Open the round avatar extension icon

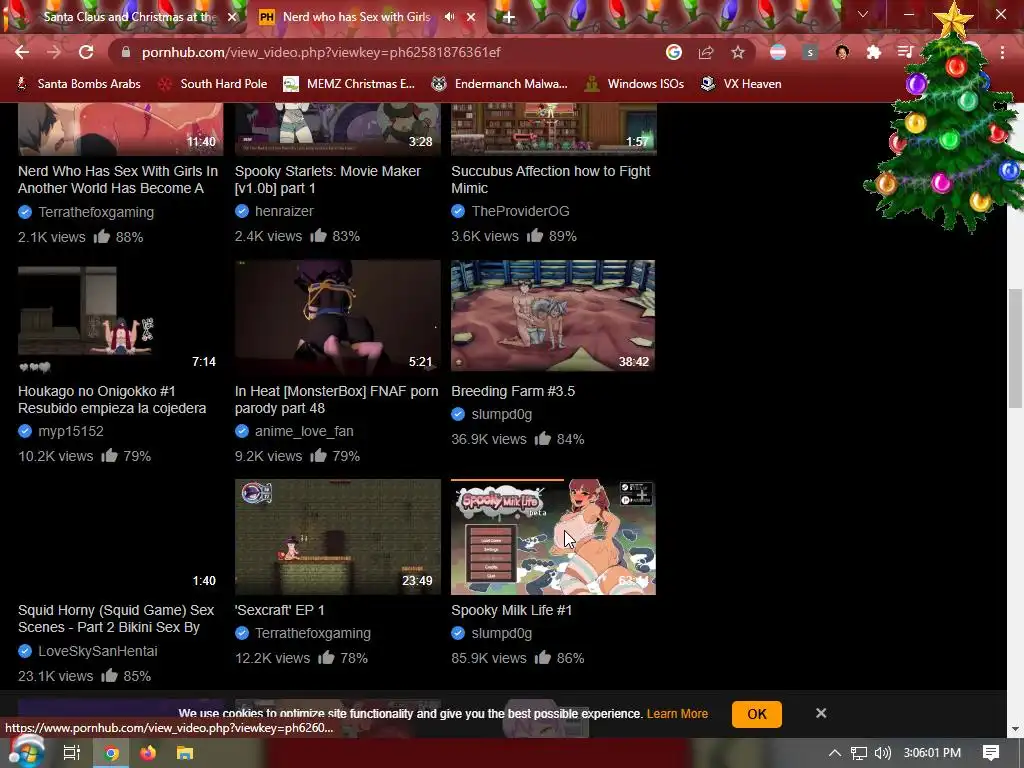point(842,52)
